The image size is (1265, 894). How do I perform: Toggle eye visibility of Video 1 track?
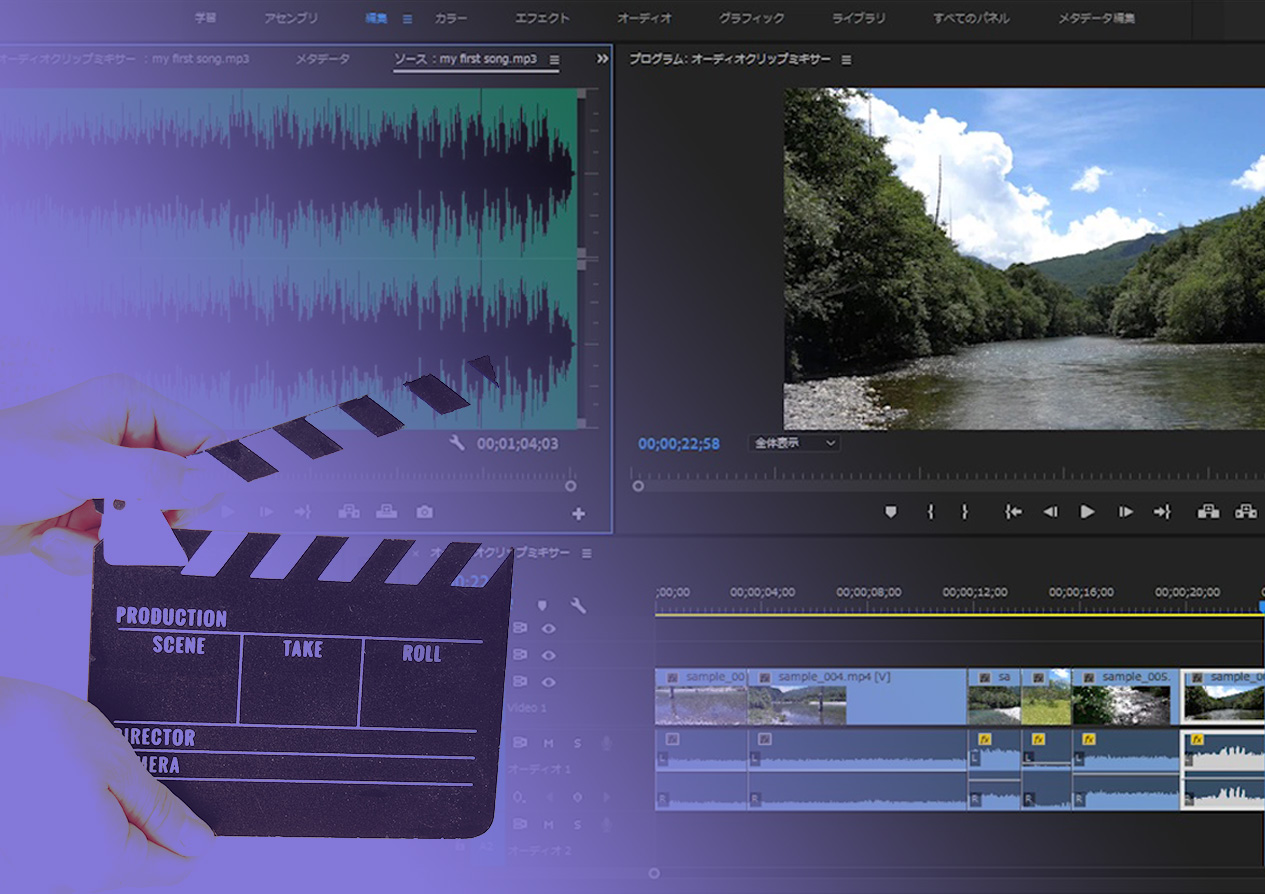coord(548,682)
